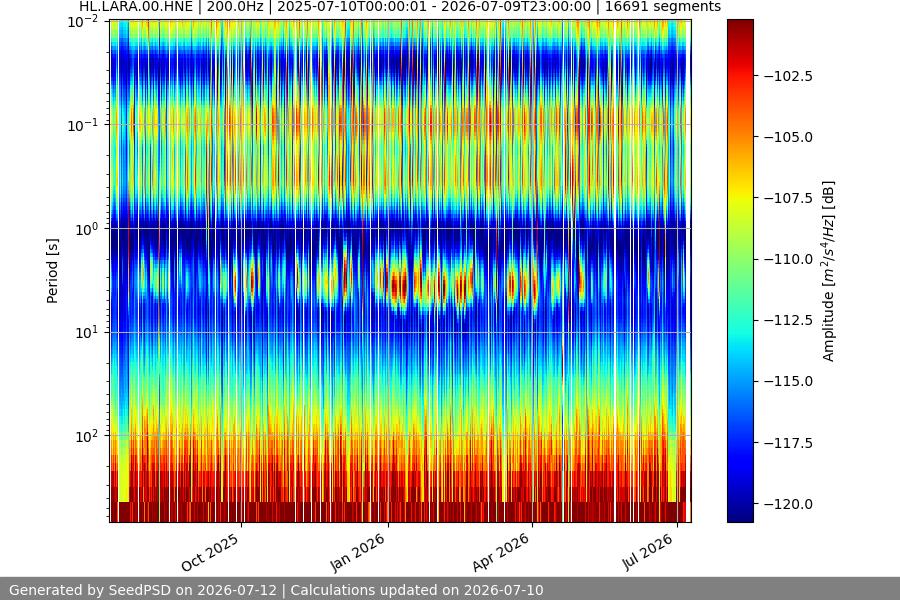Click the colorbar tick label -105.0
The width and height of the screenshot is (900, 600).
788,137
